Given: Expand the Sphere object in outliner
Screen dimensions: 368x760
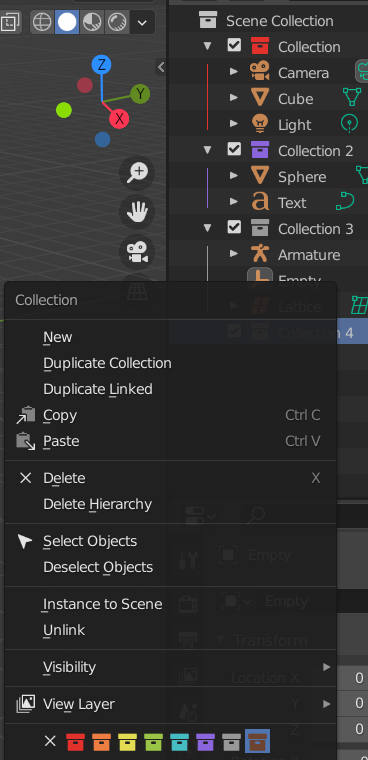Looking at the screenshot, I should tap(234, 176).
